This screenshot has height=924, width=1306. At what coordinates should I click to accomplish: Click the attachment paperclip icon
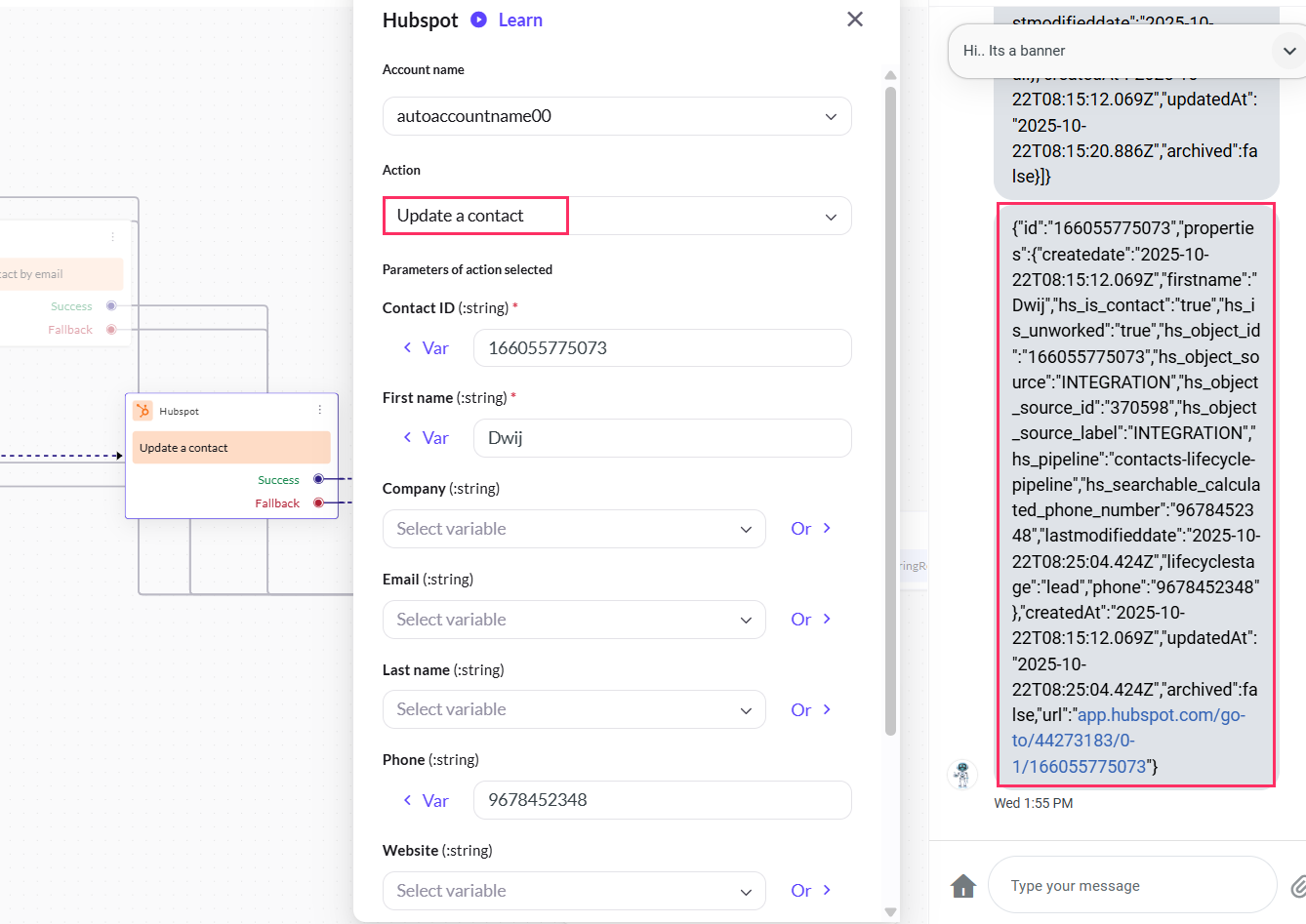click(1297, 886)
